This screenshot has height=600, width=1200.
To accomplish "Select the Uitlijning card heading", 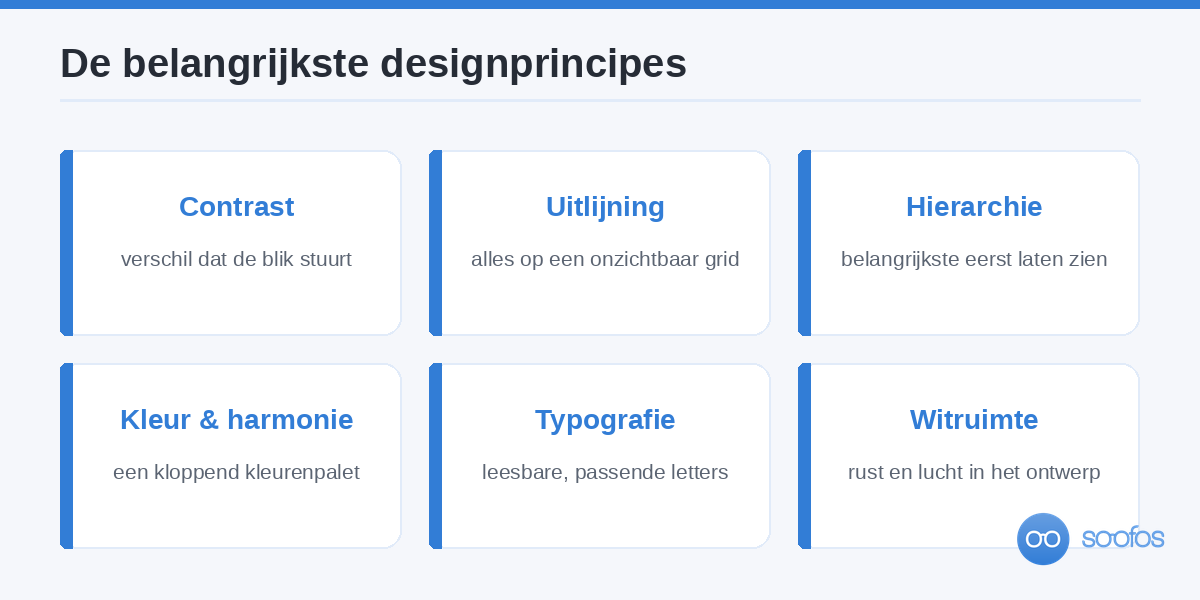I will 605,207.
